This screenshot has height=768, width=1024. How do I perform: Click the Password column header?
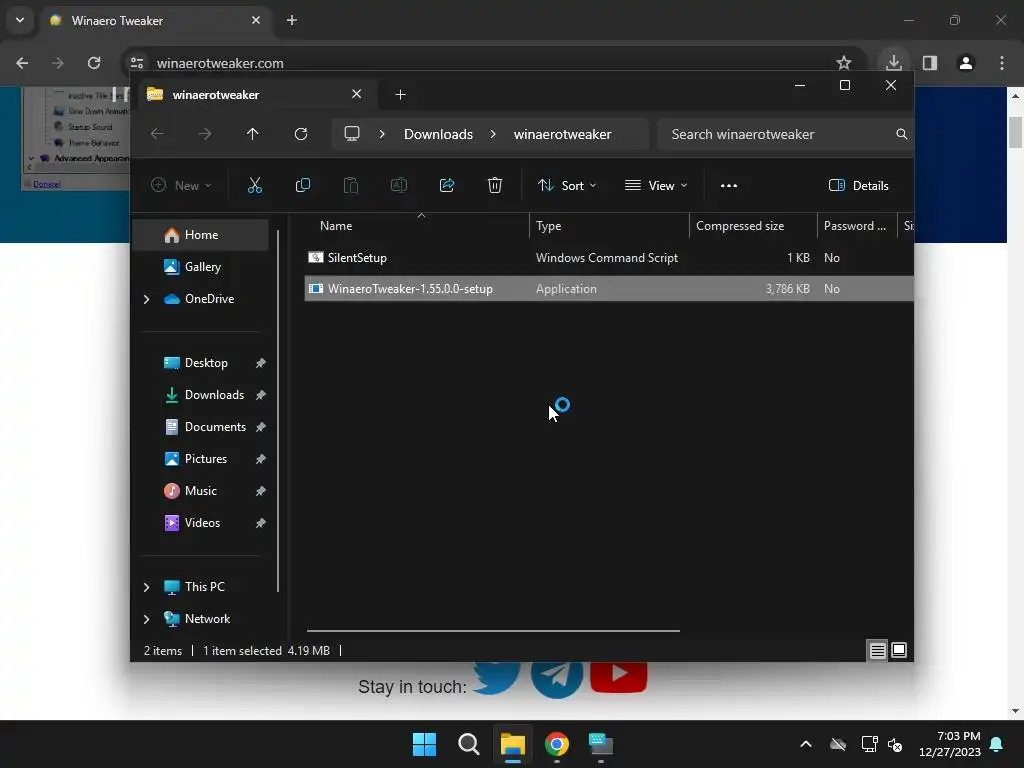pos(857,226)
